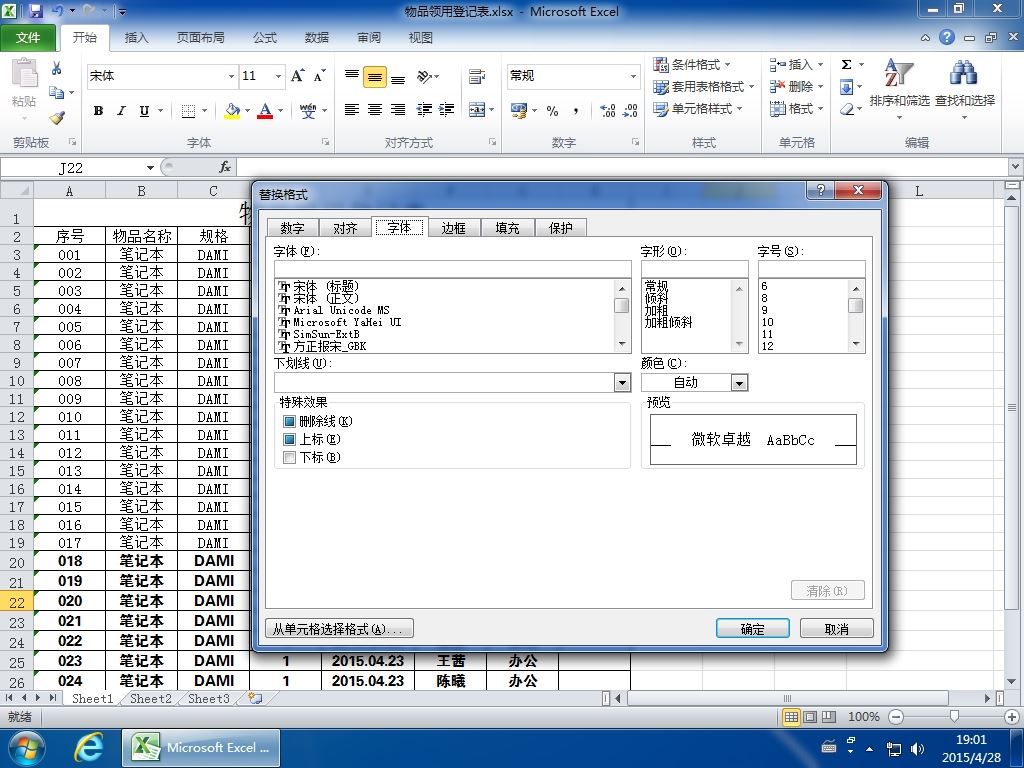Click the Sheet2 worksheet tab

[x=150, y=699]
